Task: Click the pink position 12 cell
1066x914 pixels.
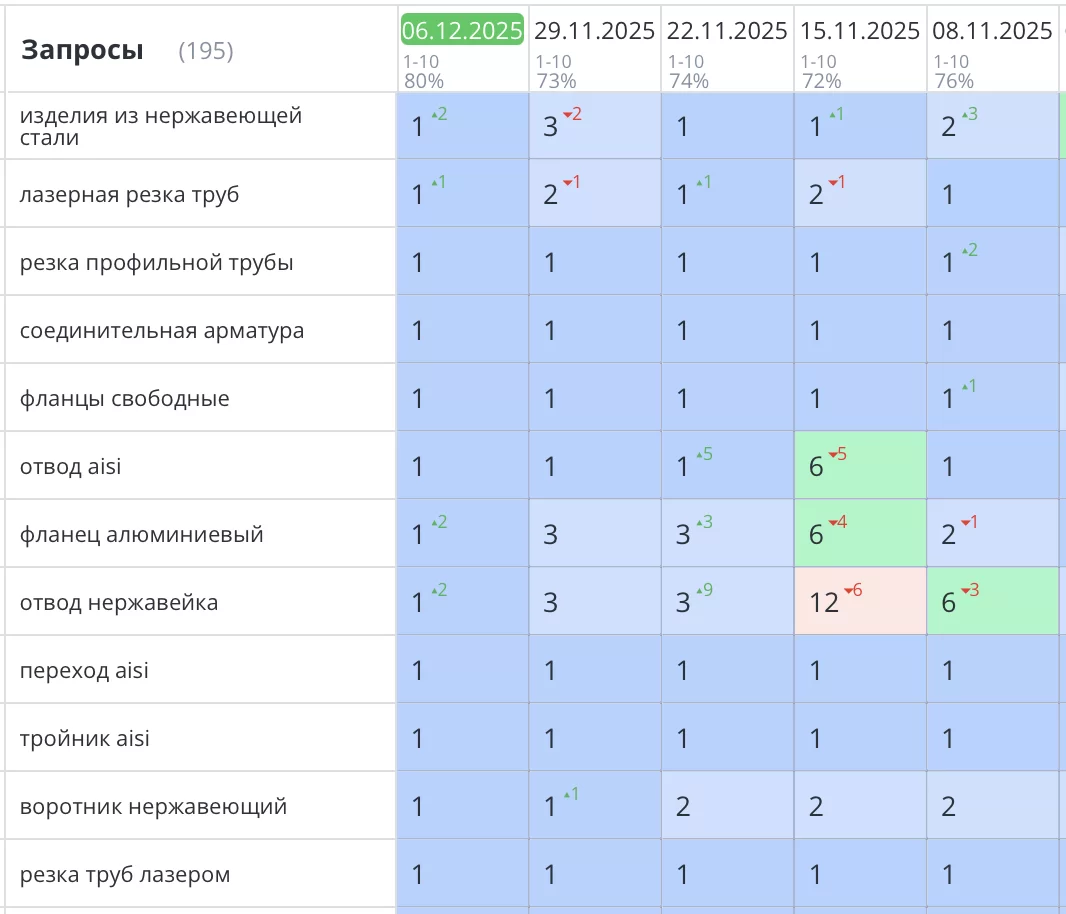Action: tap(860, 602)
